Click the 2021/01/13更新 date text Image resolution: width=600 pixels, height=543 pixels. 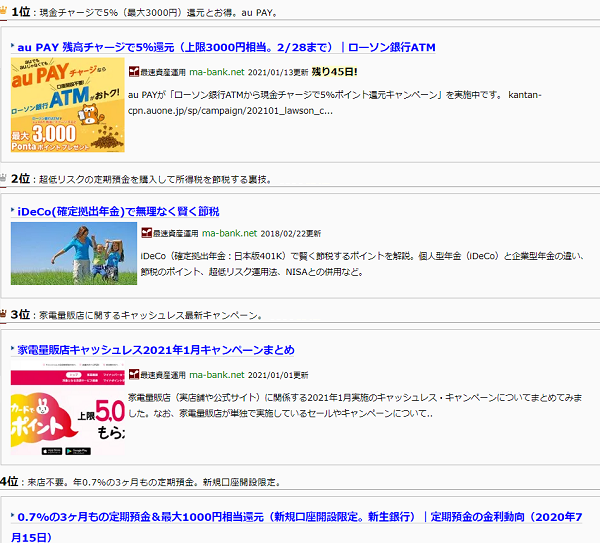click(278, 72)
